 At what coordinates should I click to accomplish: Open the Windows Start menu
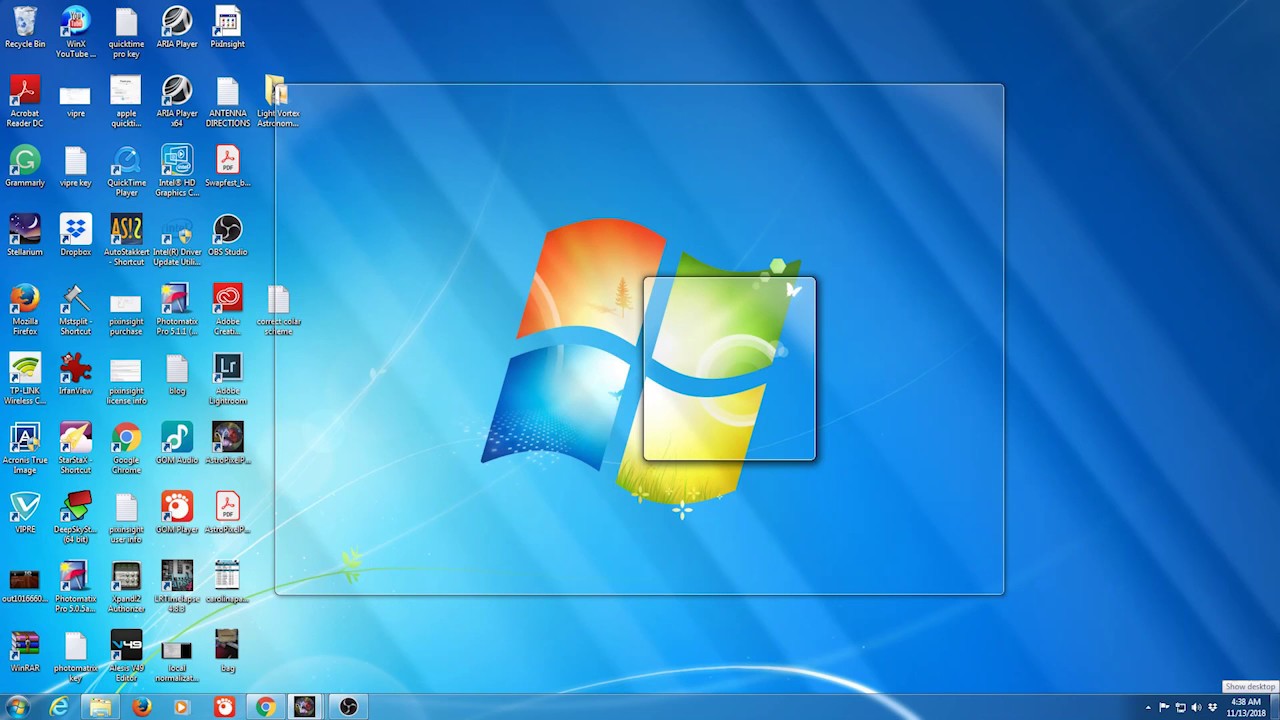(18, 706)
